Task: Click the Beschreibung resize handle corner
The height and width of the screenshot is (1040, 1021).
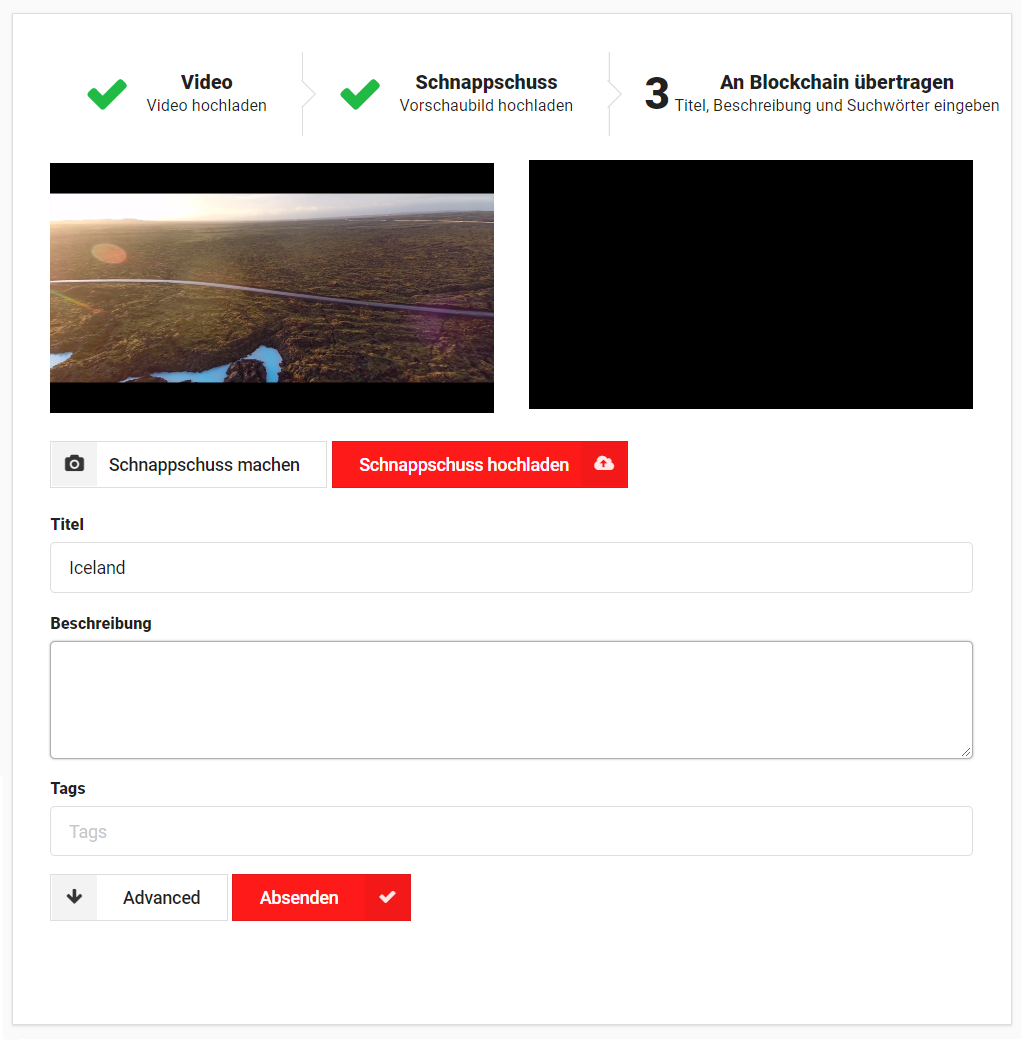Action: tap(966, 751)
